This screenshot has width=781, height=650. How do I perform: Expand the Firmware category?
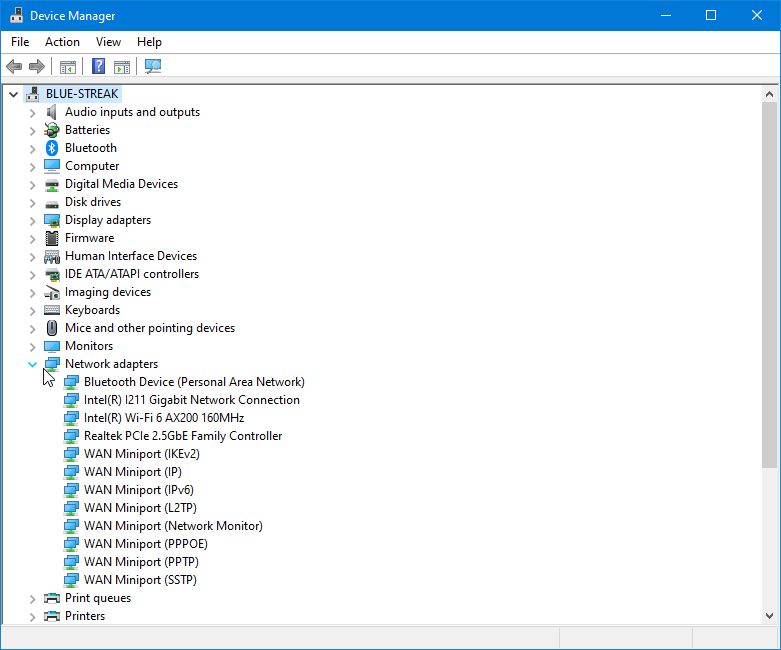coord(33,239)
